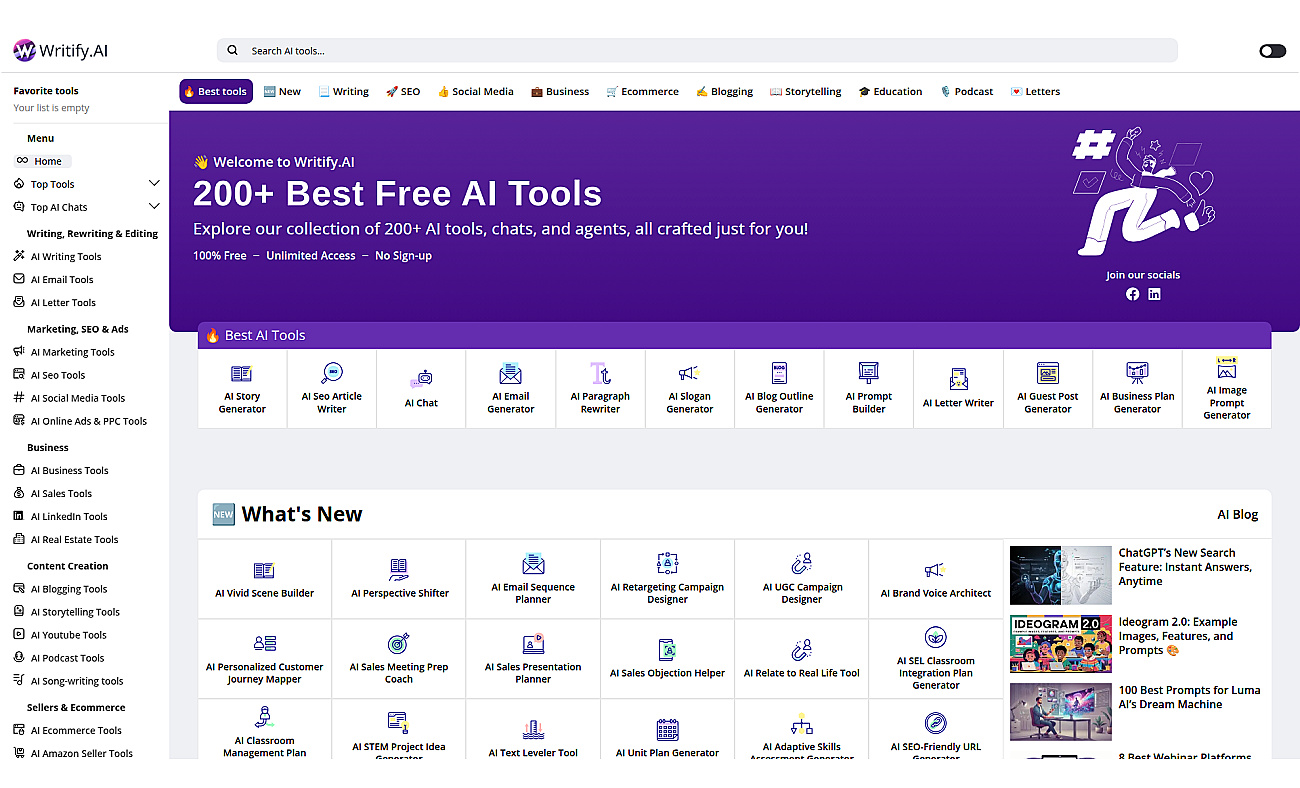1300x788 pixels.
Task: Open the Writing category tab
Action: 344,91
